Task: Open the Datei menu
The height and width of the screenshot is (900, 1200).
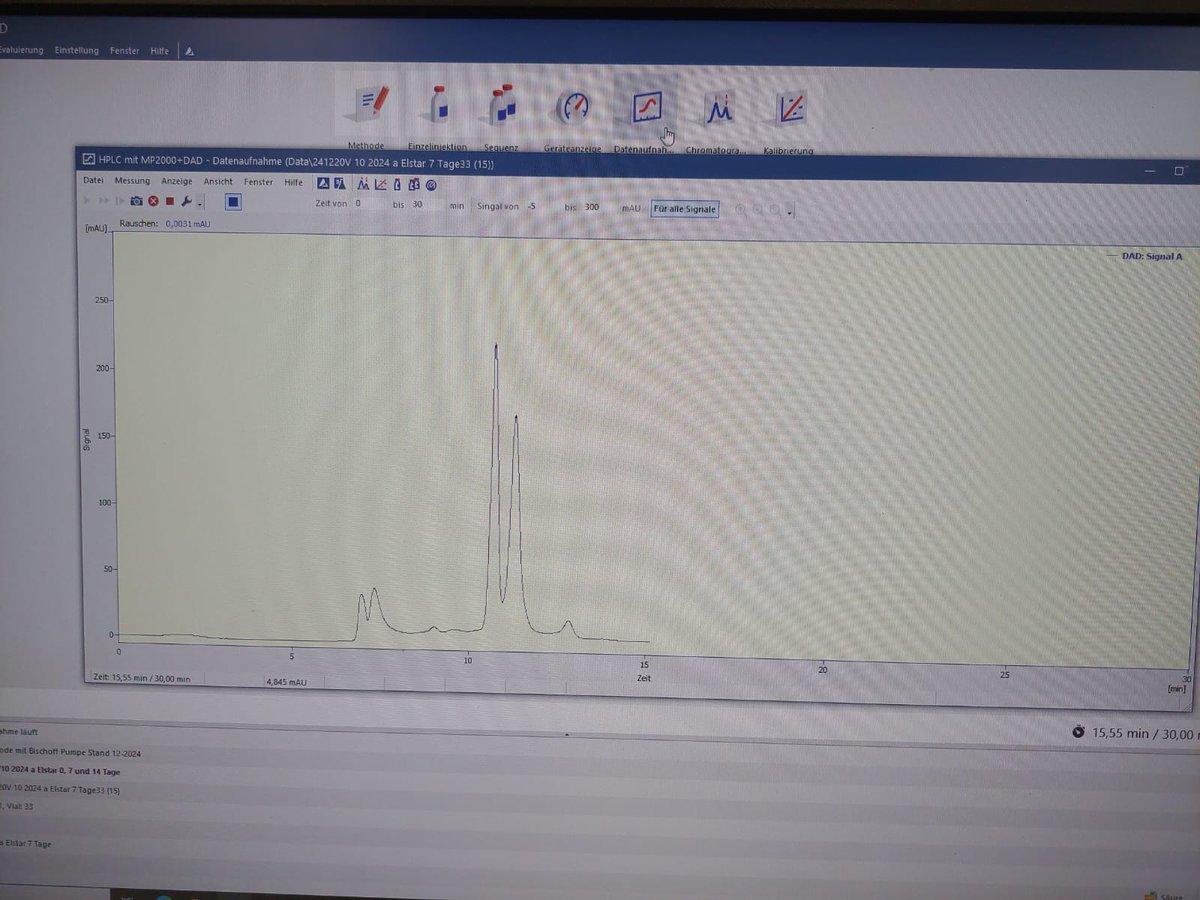Action: click(93, 181)
